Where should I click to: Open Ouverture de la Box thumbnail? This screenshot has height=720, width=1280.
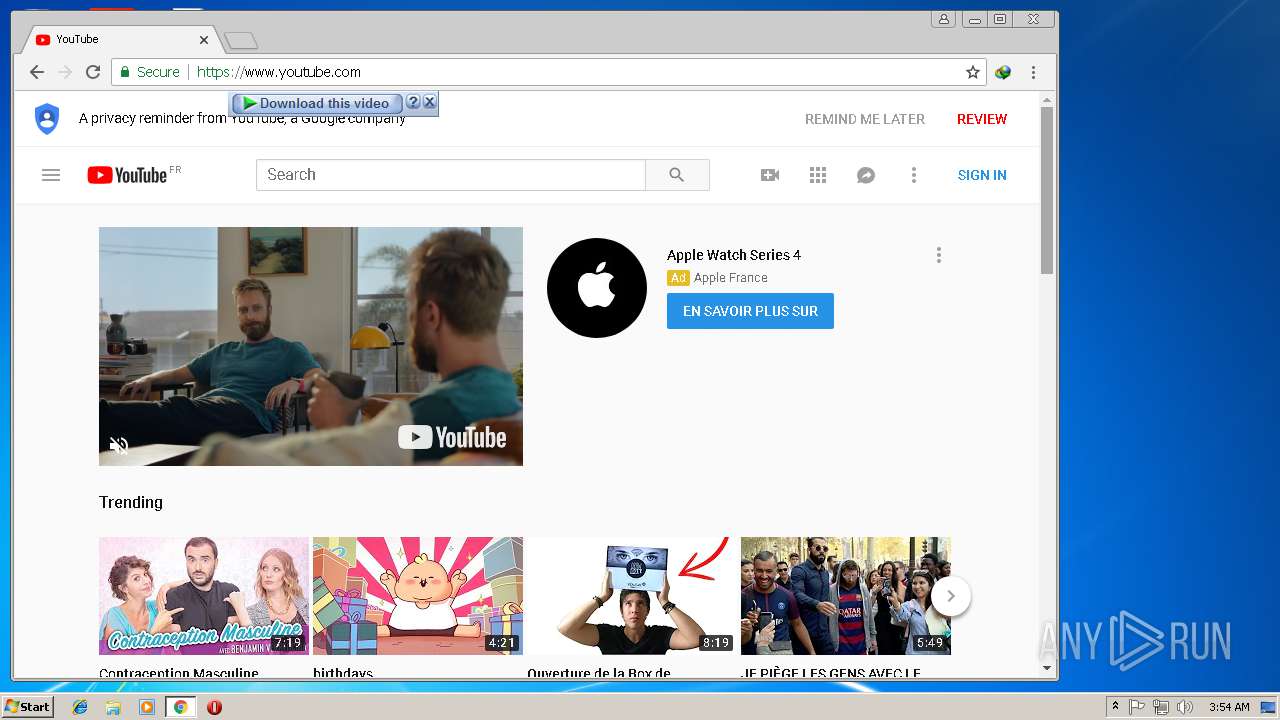coord(632,596)
